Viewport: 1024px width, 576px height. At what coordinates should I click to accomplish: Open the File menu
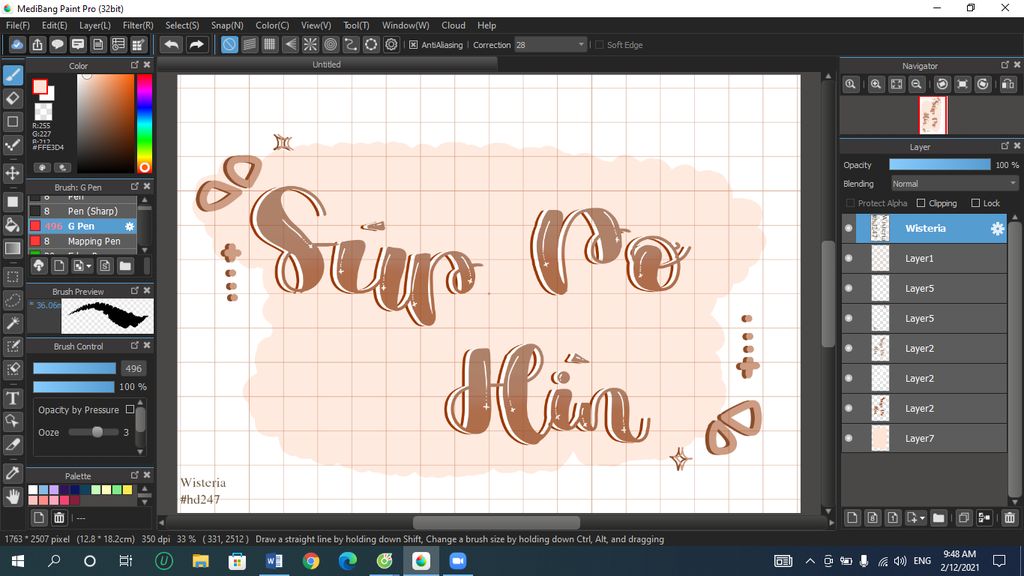coord(18,25)
